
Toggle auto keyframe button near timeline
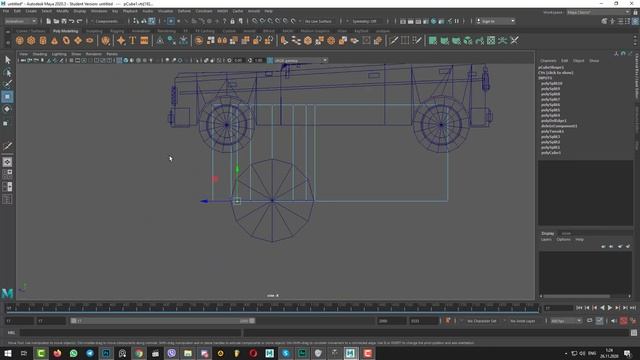click(623, 321)
